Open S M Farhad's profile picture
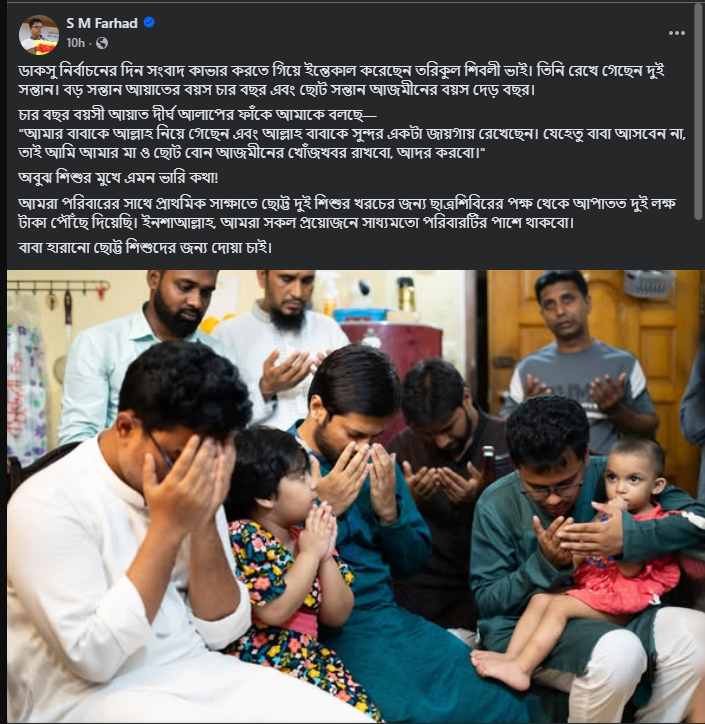Viewport: 705px width, 724px height. click(39, 35)
